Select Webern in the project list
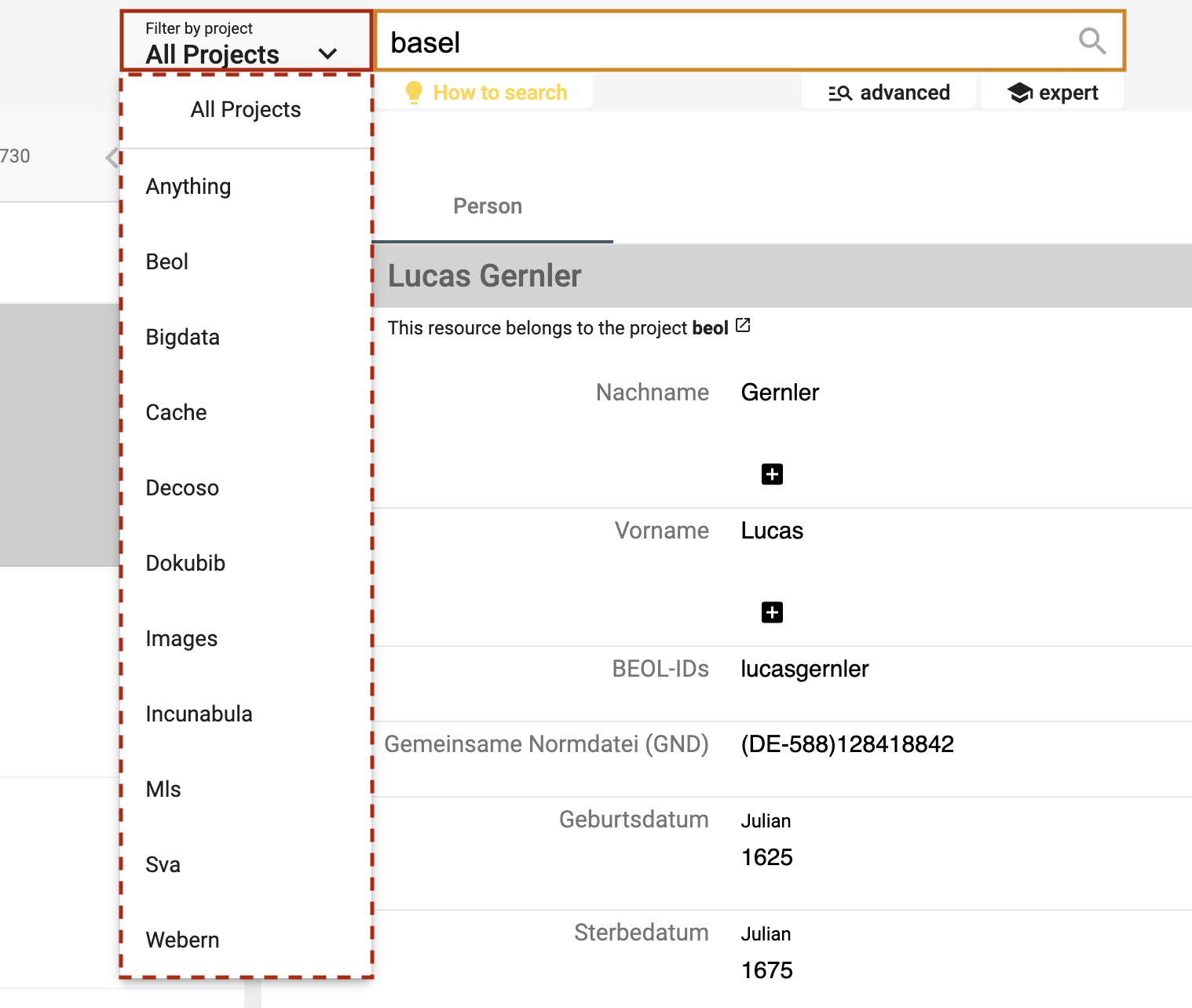 [182, 939]
